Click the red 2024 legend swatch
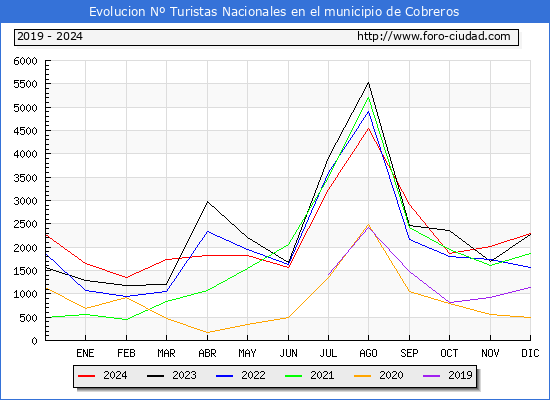This screenshot has height=400, width=550. 87,376
